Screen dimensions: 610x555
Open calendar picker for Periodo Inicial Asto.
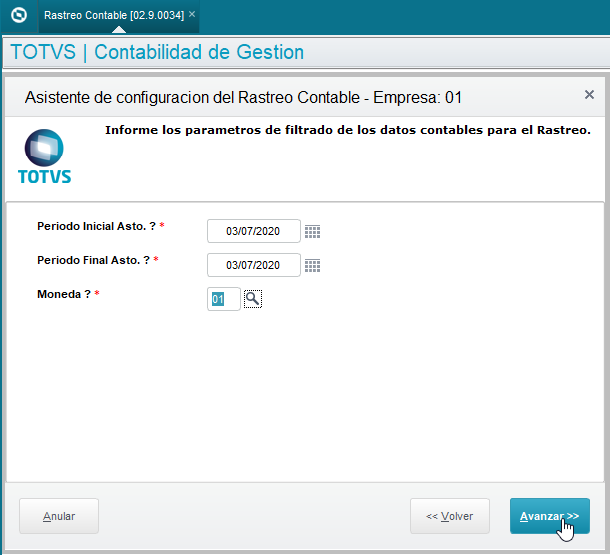312,231
